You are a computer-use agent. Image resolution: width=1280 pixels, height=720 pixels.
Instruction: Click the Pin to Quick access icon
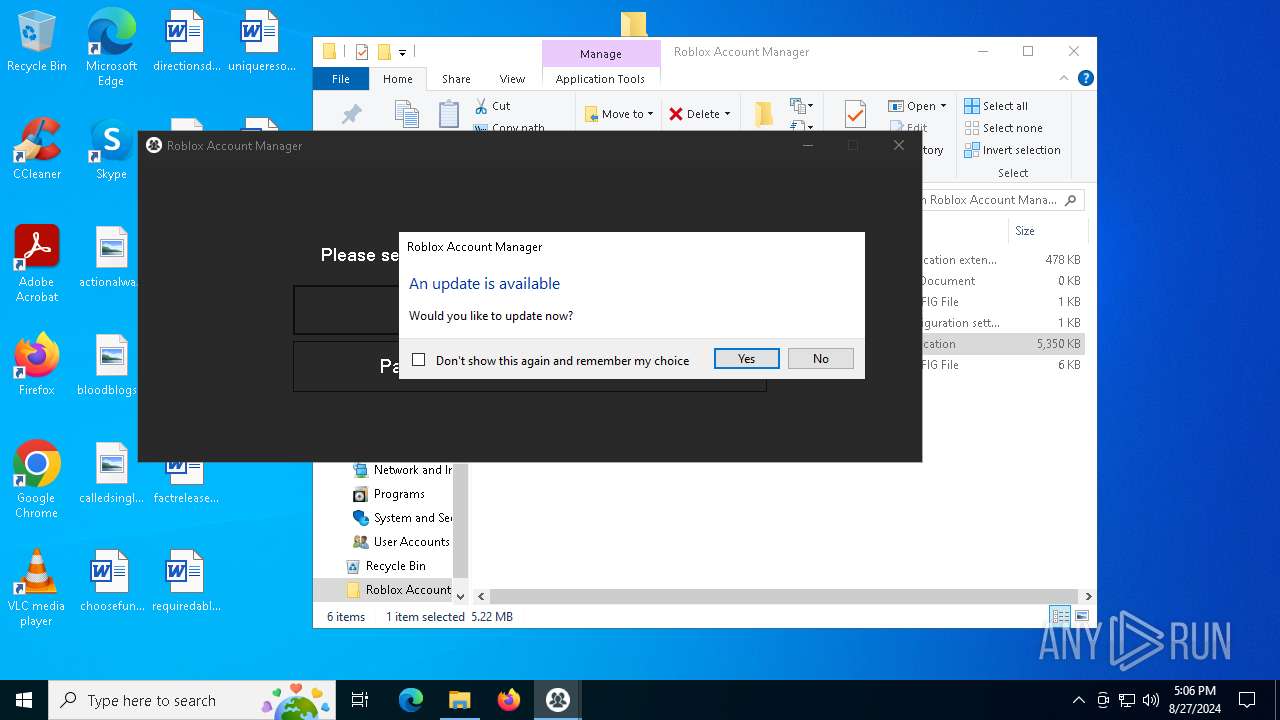tap(351, 114)
